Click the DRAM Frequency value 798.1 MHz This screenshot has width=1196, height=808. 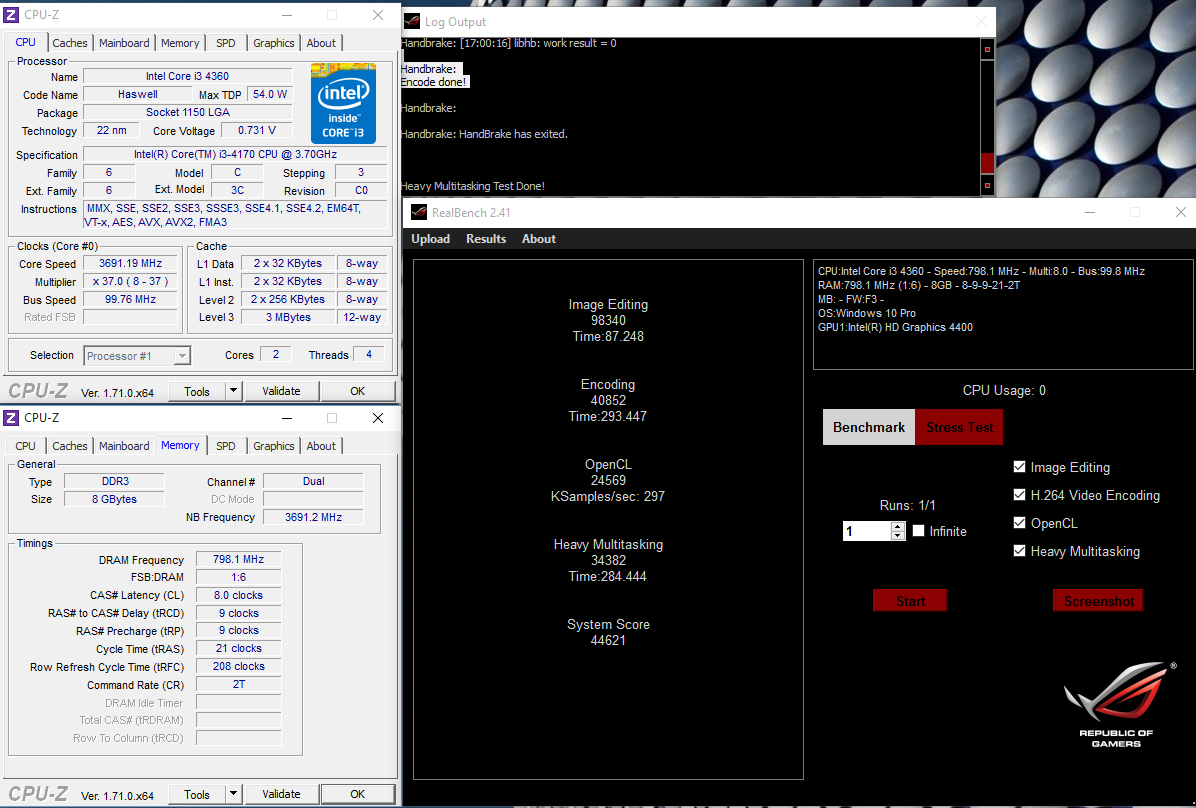239,559
